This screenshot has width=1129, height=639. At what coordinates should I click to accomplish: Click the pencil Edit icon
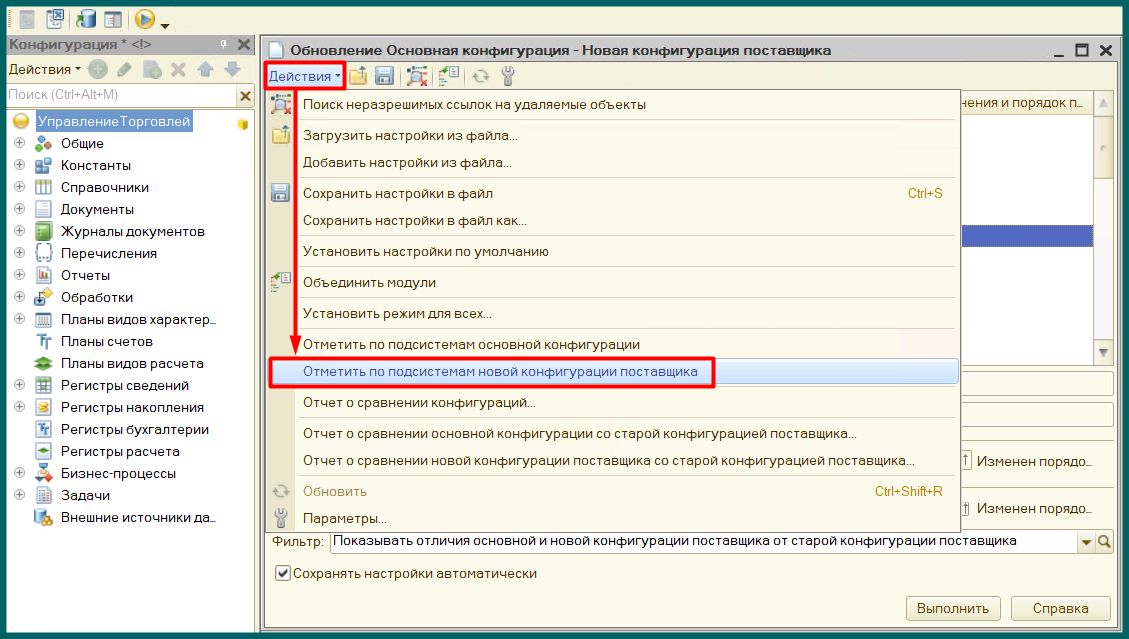125,69
